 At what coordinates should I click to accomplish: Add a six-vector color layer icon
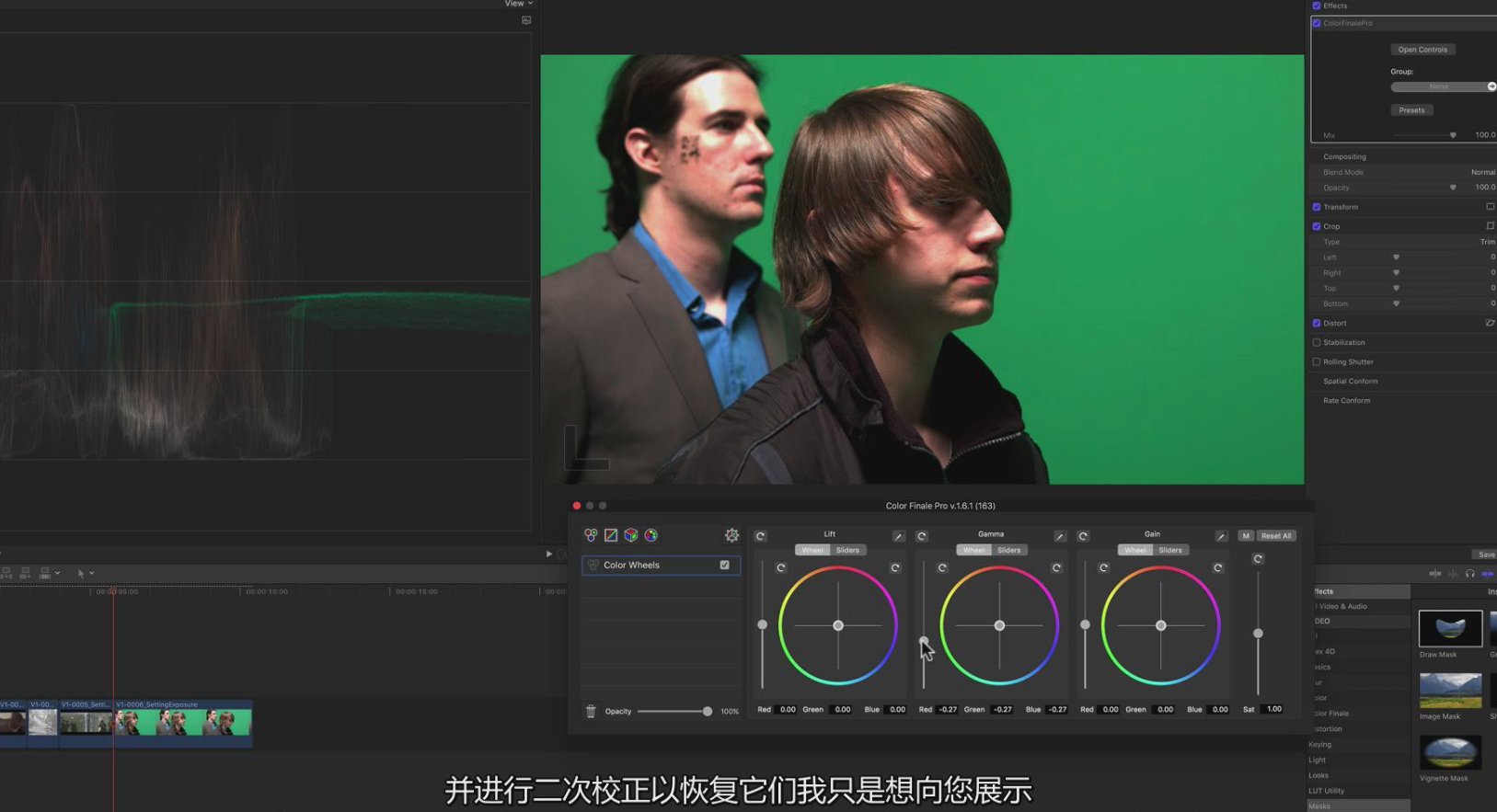point(651,535)
